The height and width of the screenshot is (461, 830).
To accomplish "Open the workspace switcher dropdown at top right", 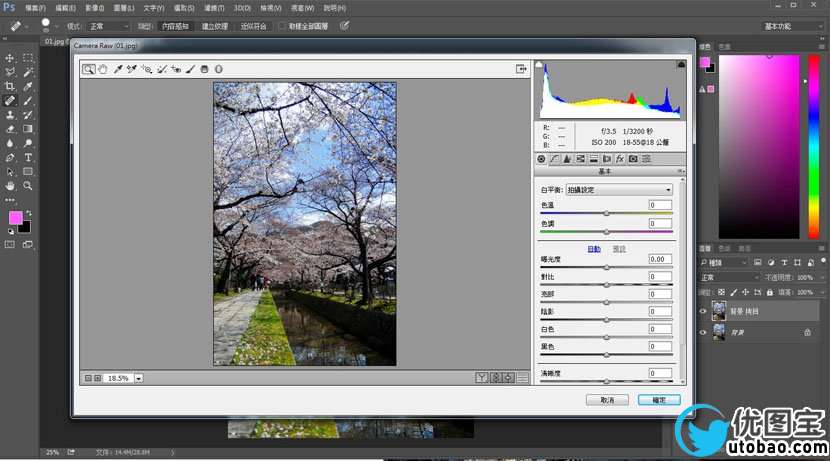I will [x=792, y=26].
